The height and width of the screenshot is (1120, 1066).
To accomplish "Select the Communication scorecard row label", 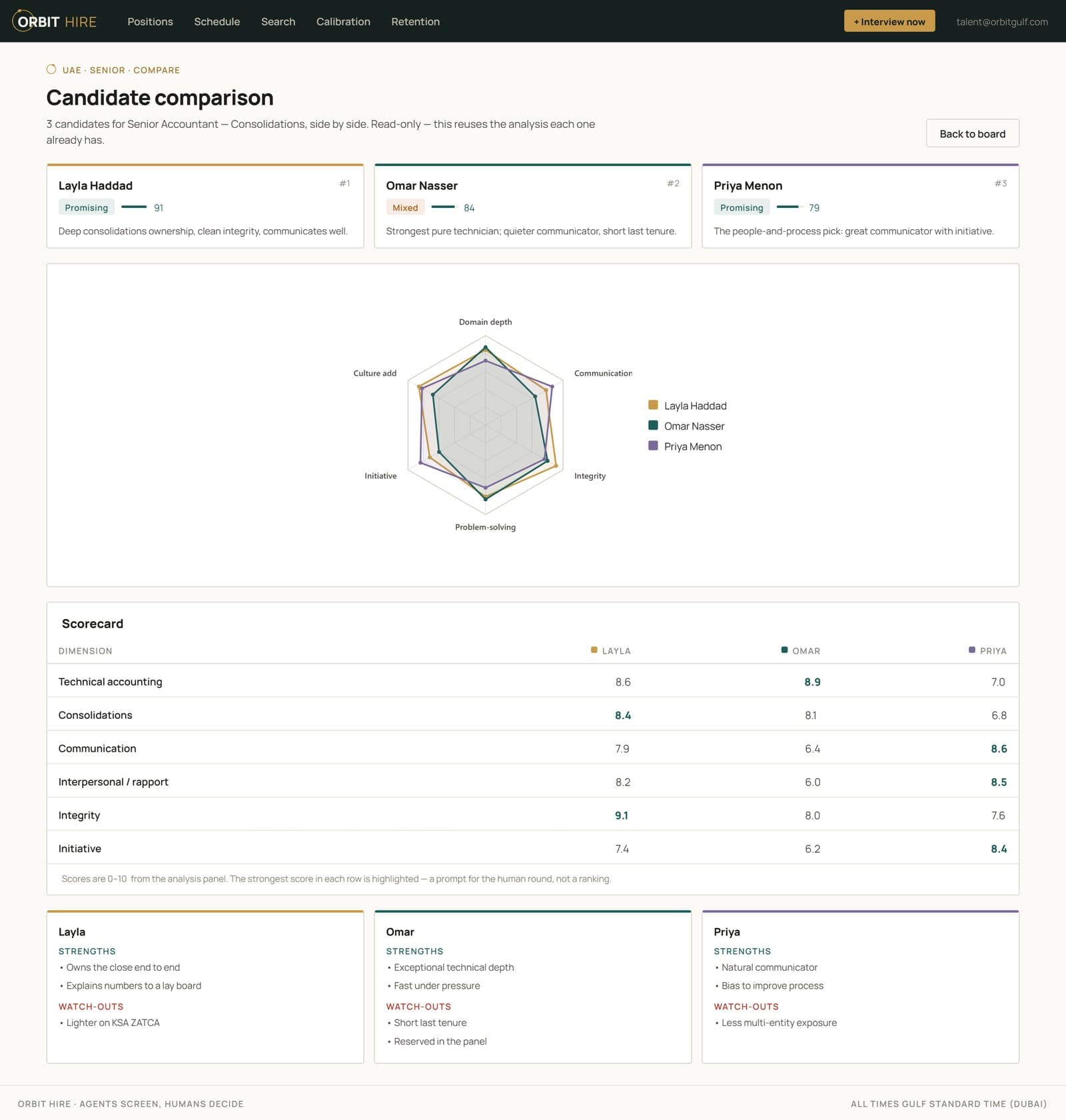I will coord(97,748).
